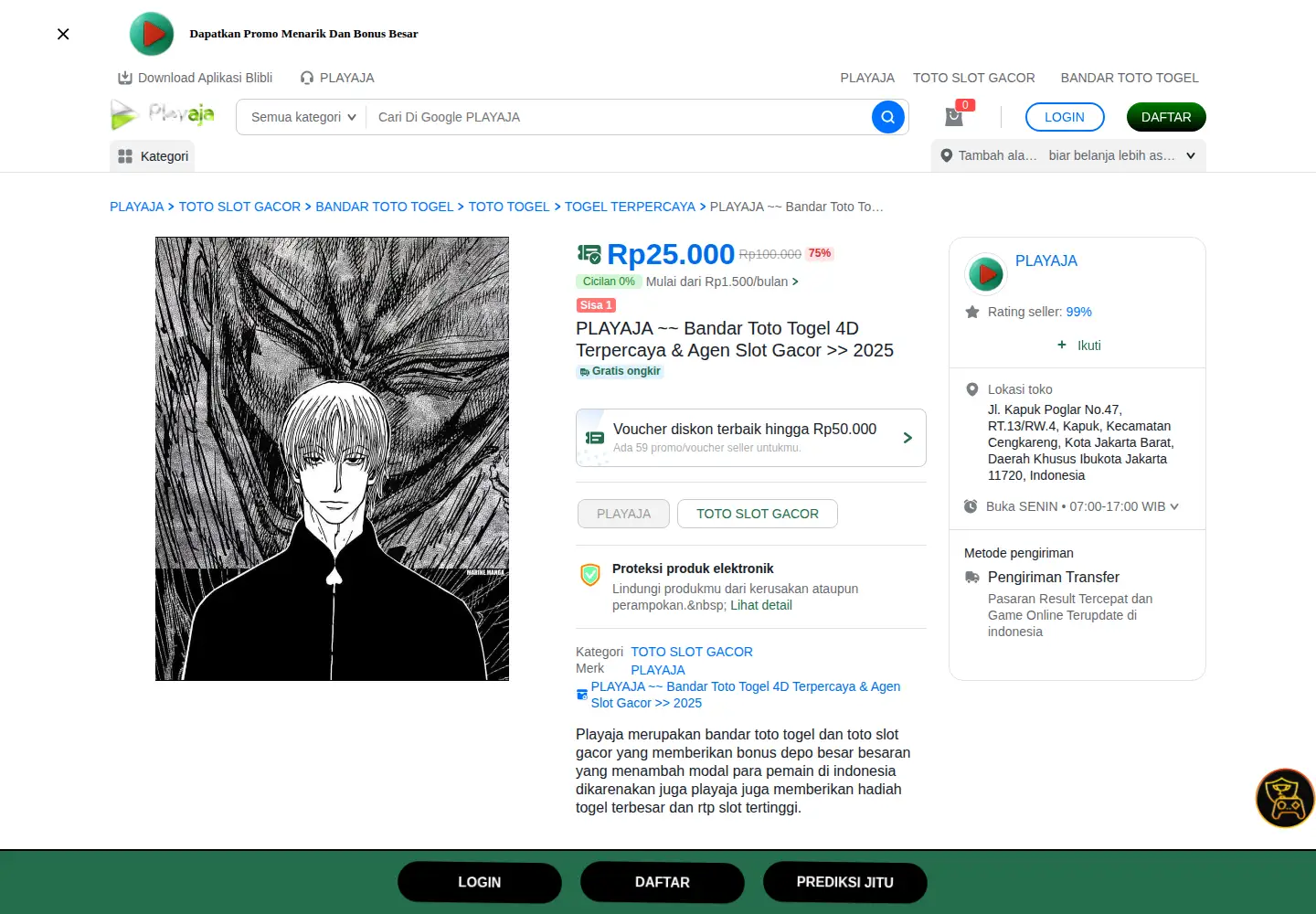The height and width of the screenshot is (914, 1316).
Task: Click the Pengiriman Transfer truck icon
Action: point(972,577)
